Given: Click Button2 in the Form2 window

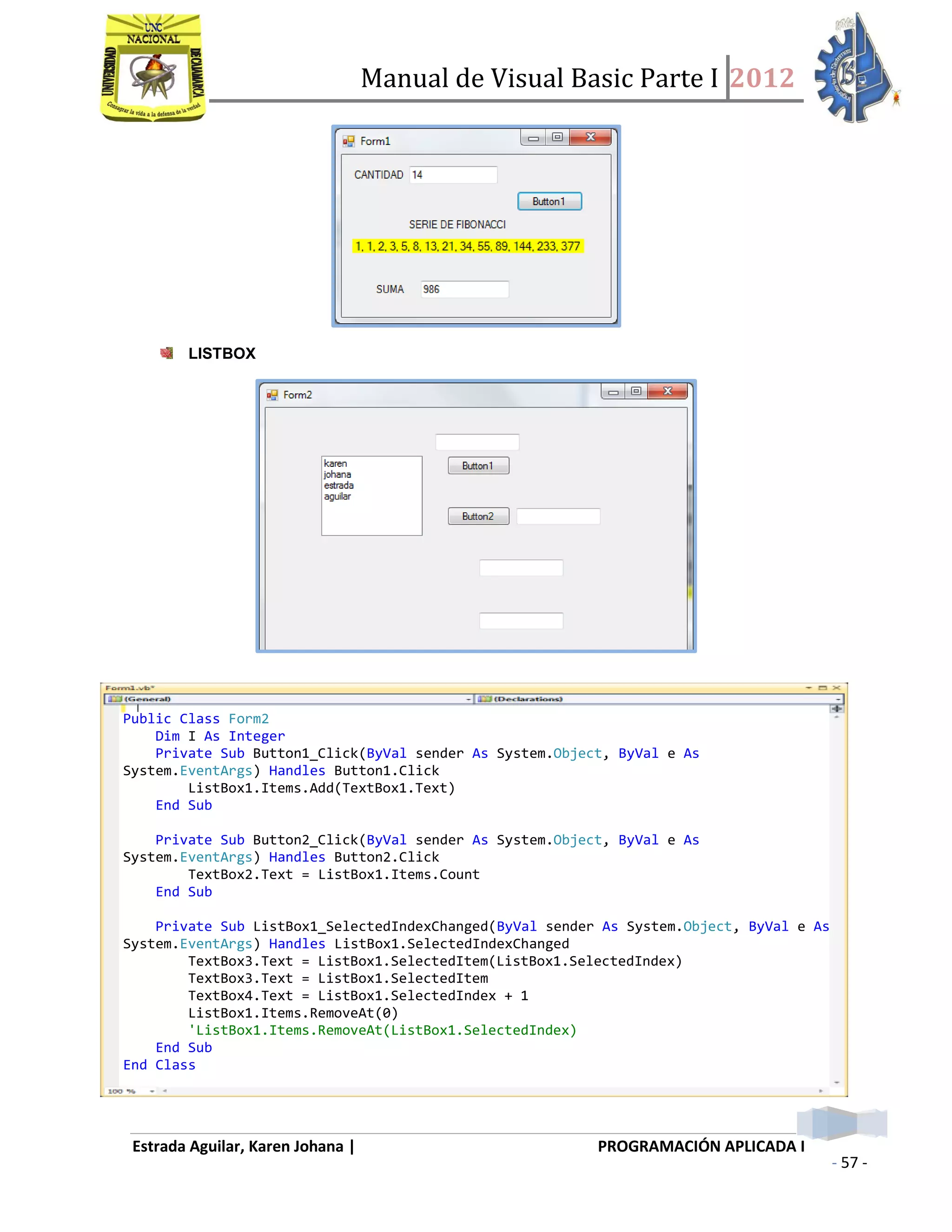Looking at the screenshot, I should click(x=478, y=516).
